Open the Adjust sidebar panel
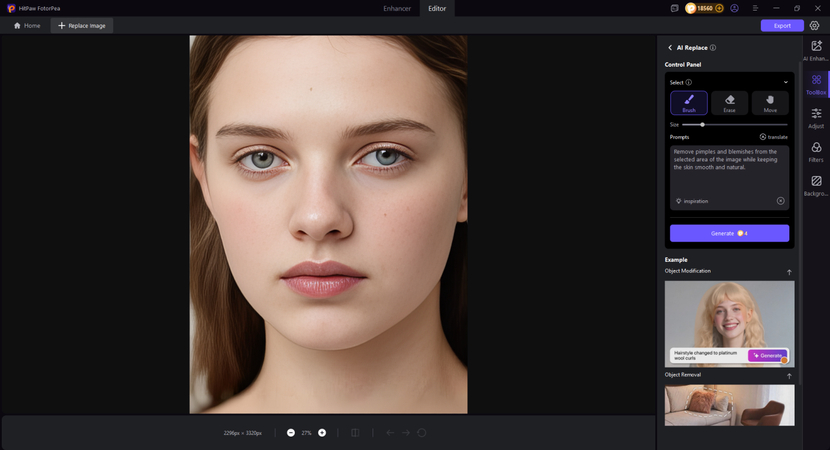This screenshot has width=830, height=450. pyautogui.click(x=816, y=118)
